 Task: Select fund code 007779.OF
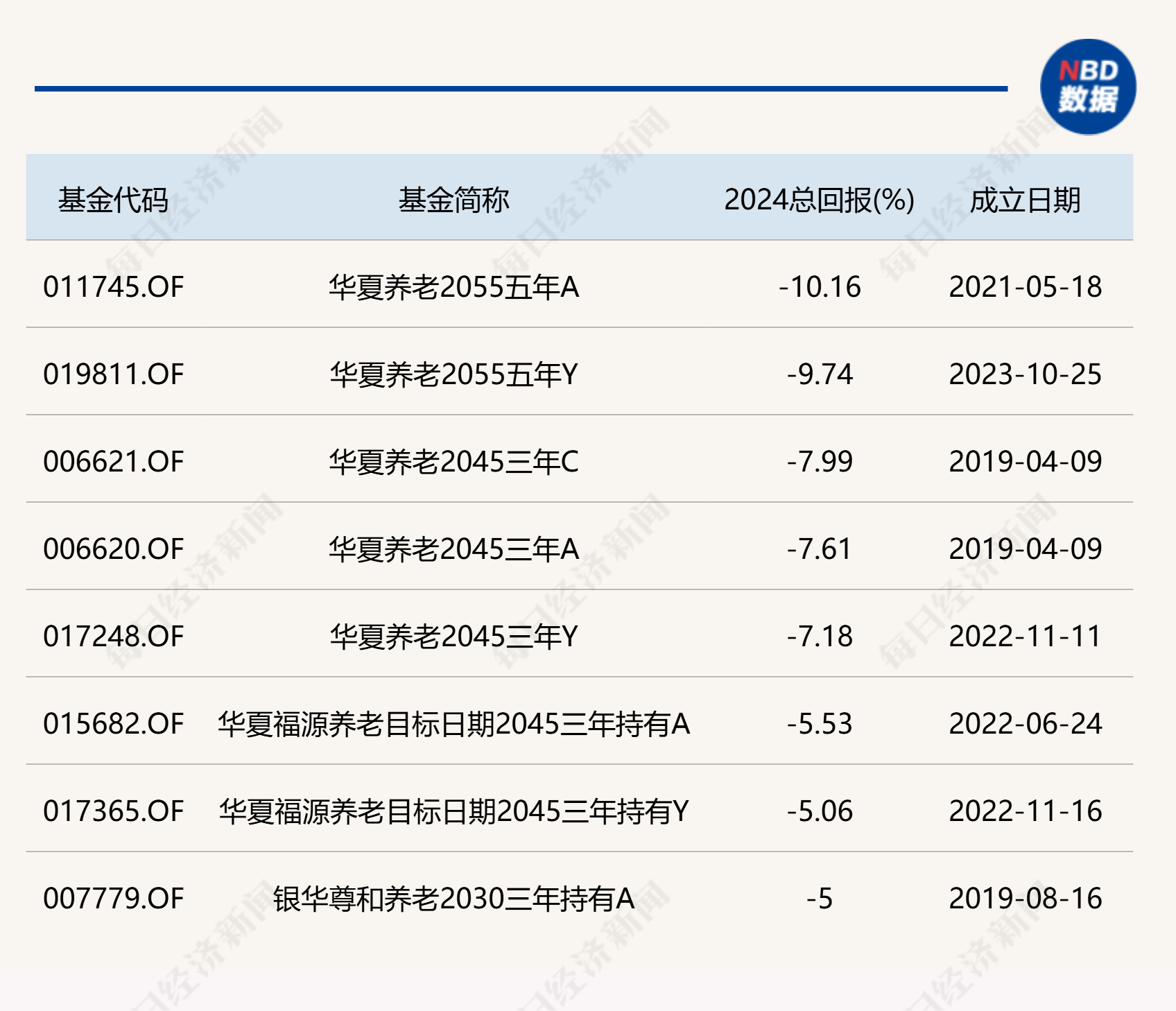tap(114, 899)
